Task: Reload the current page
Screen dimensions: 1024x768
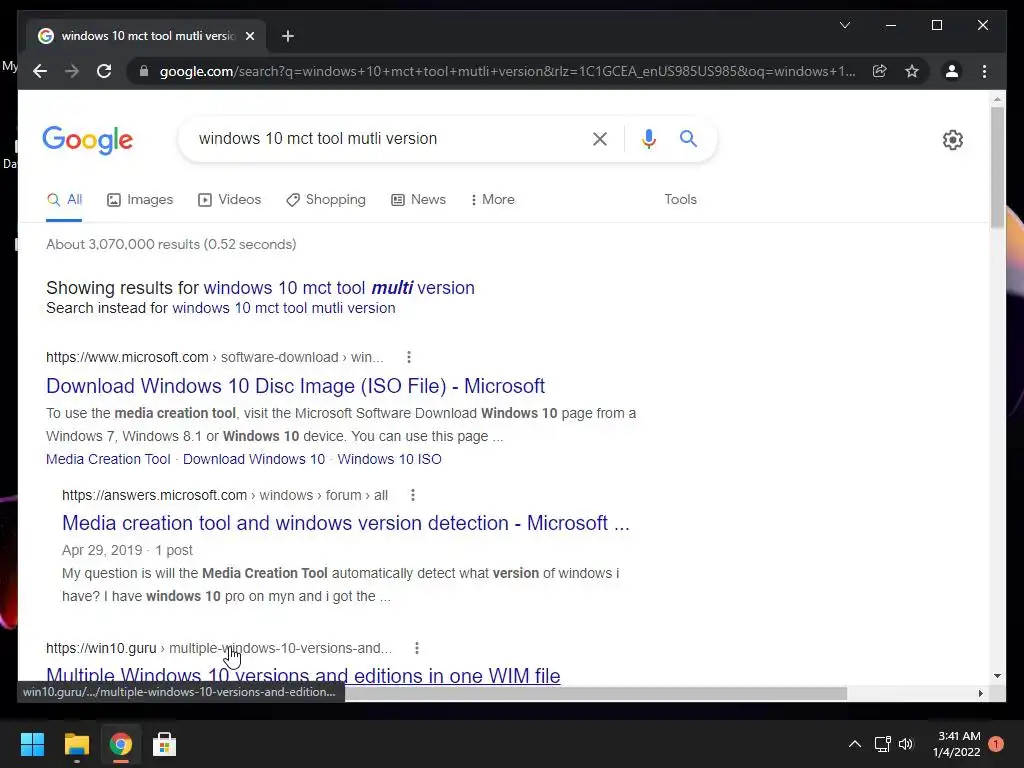Action: coord(104,71)
